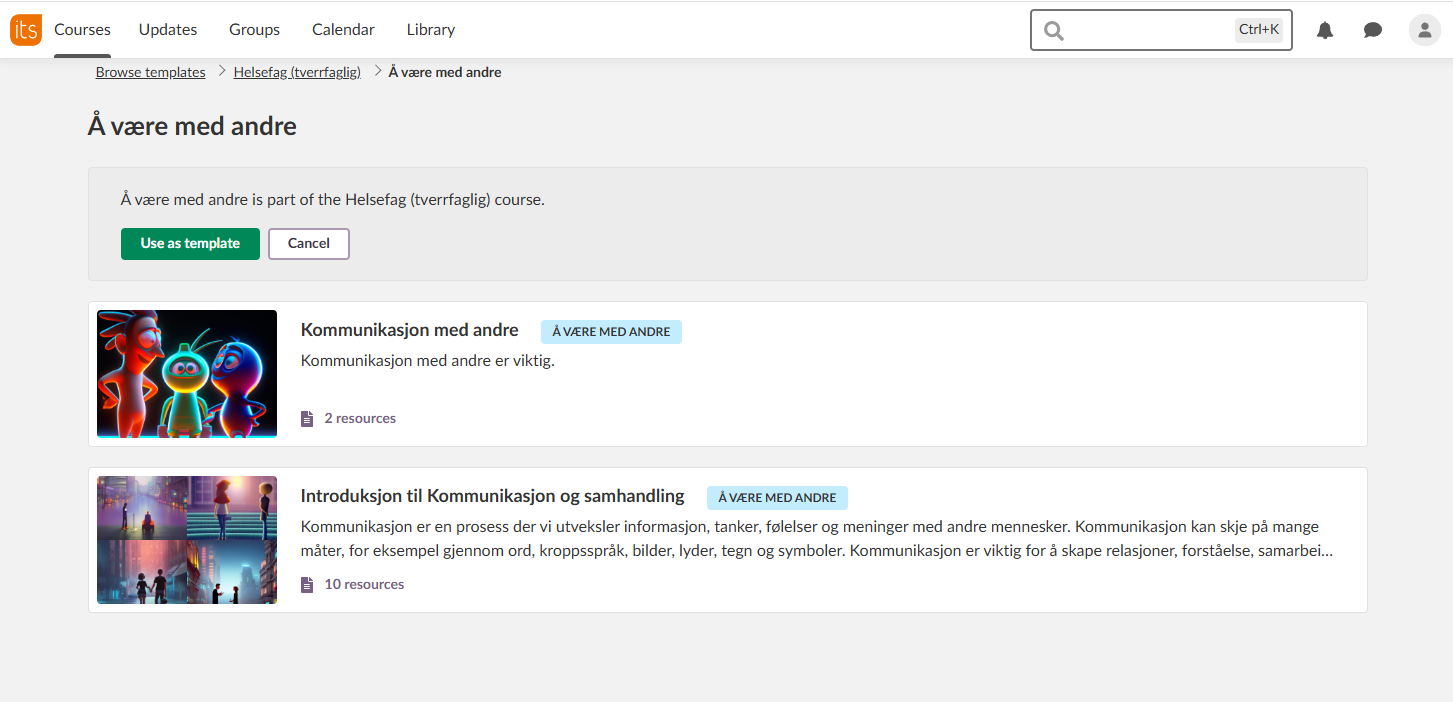Click document icon beside 2 resources
This screenshot has height=702, width=1453.
(x=308, y=419)
